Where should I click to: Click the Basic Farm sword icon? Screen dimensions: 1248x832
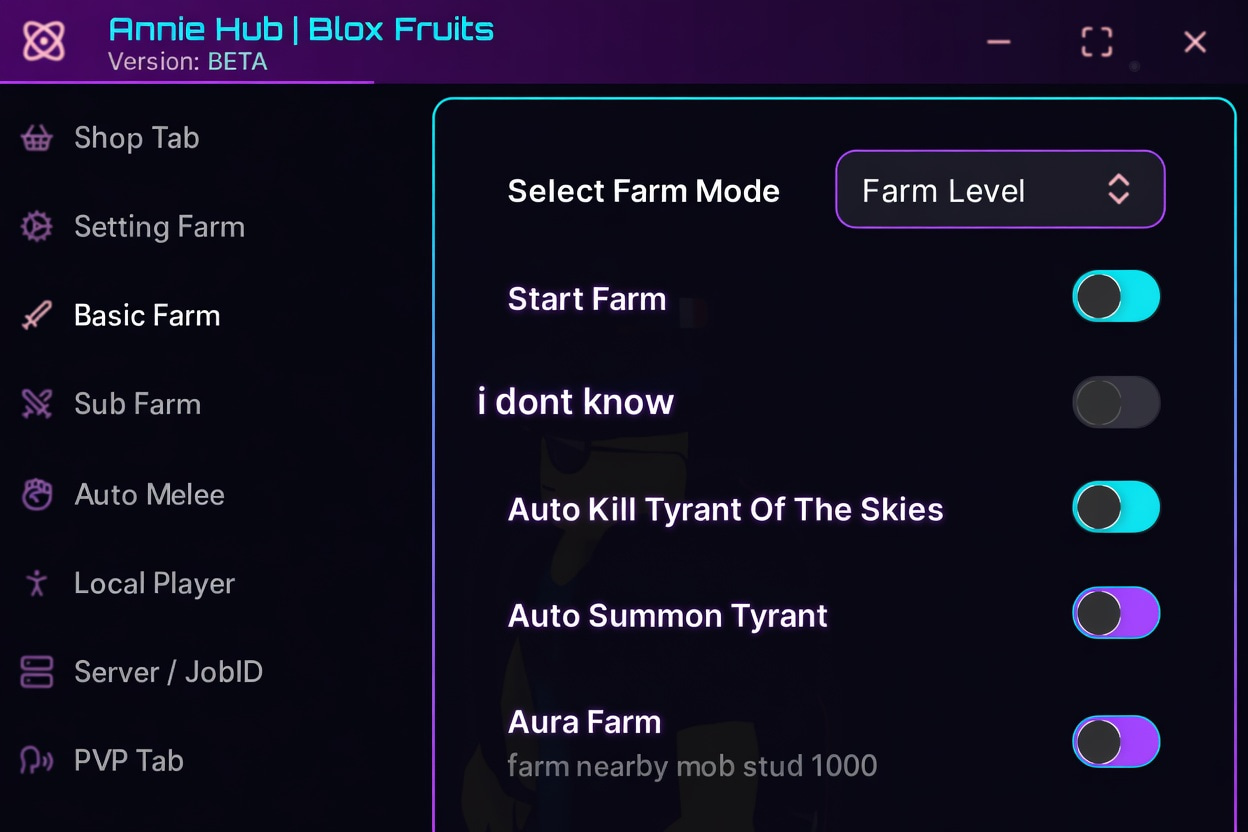(37, 316)
